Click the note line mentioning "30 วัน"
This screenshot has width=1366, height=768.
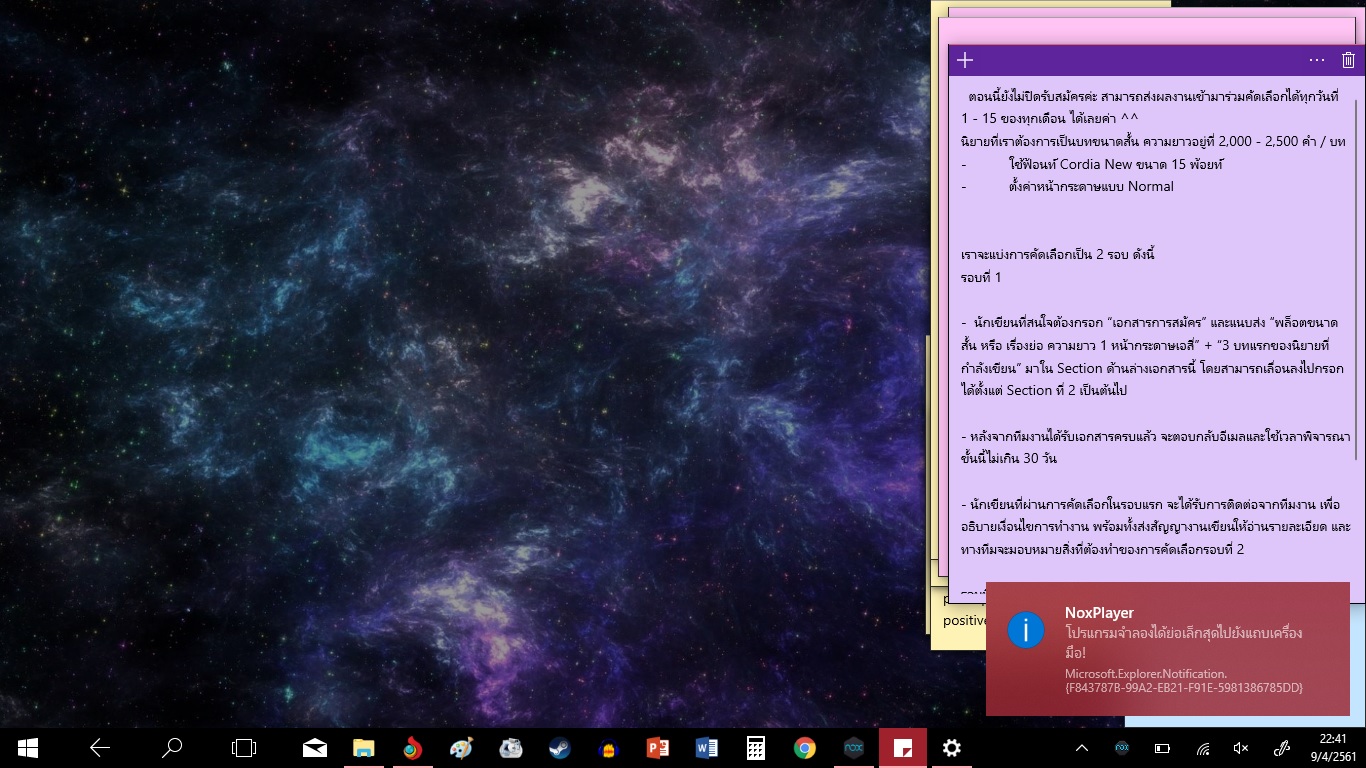point(1008,458)
